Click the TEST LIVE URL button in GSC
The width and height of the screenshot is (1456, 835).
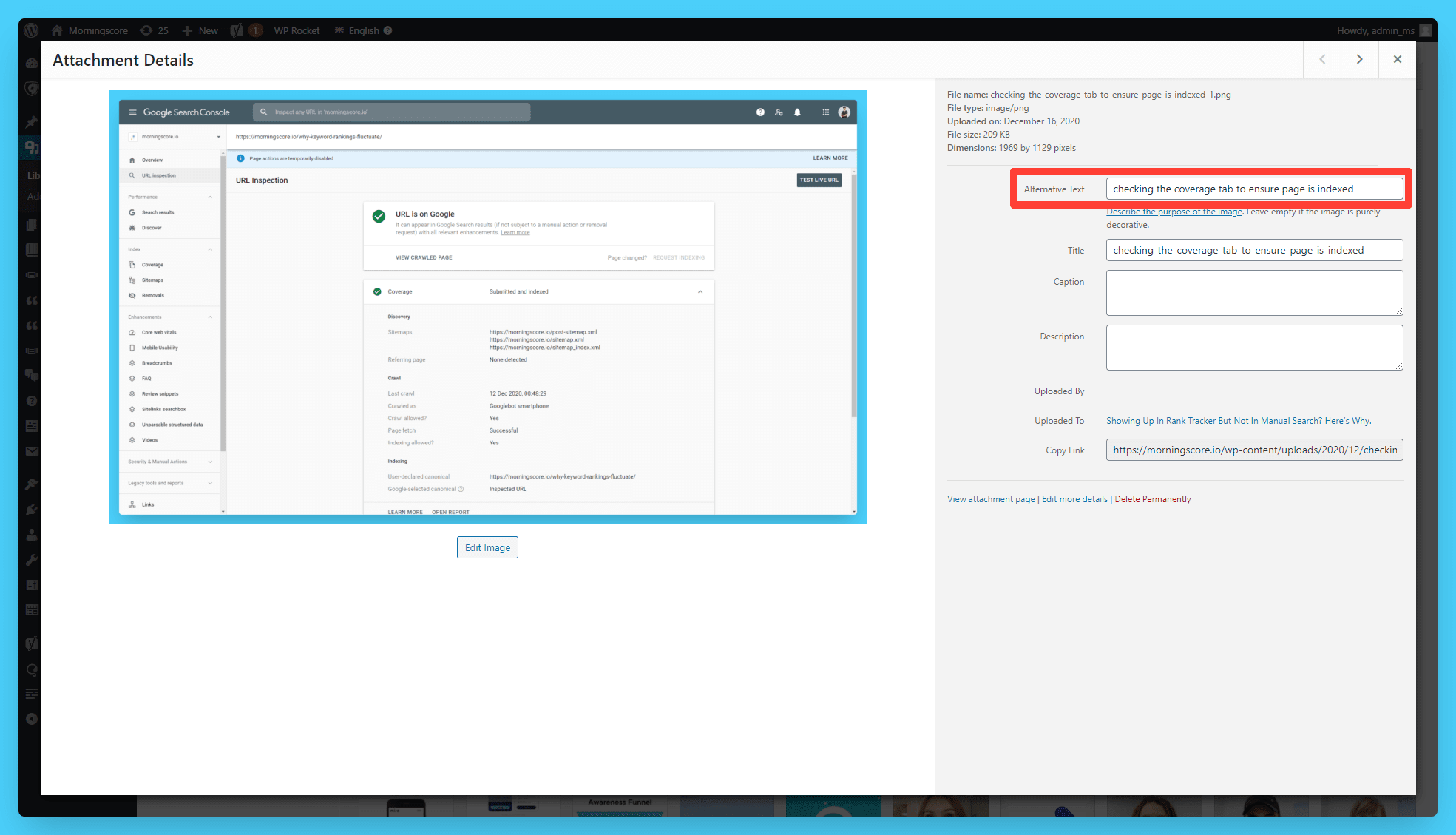pyautogui.click(x=819, y=180)
